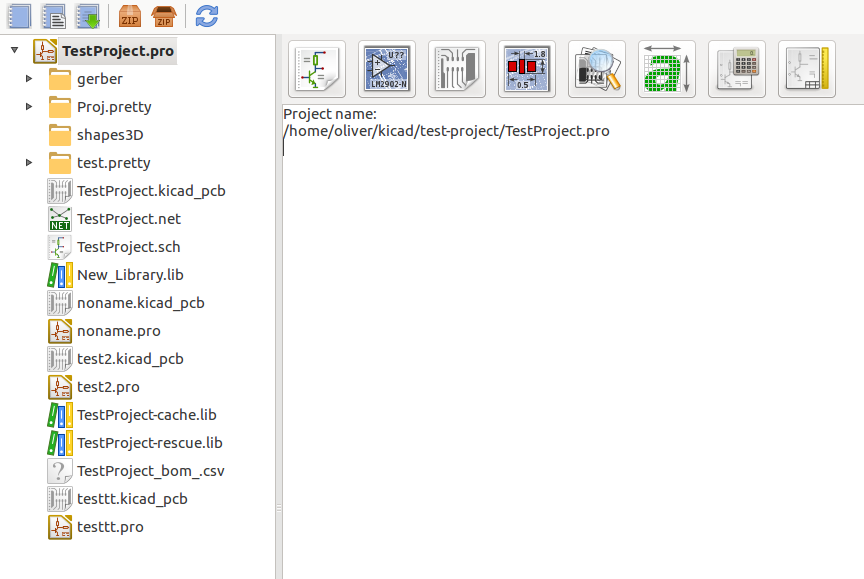
Task: Select noname.pro project file
Action: coord(118,331)
